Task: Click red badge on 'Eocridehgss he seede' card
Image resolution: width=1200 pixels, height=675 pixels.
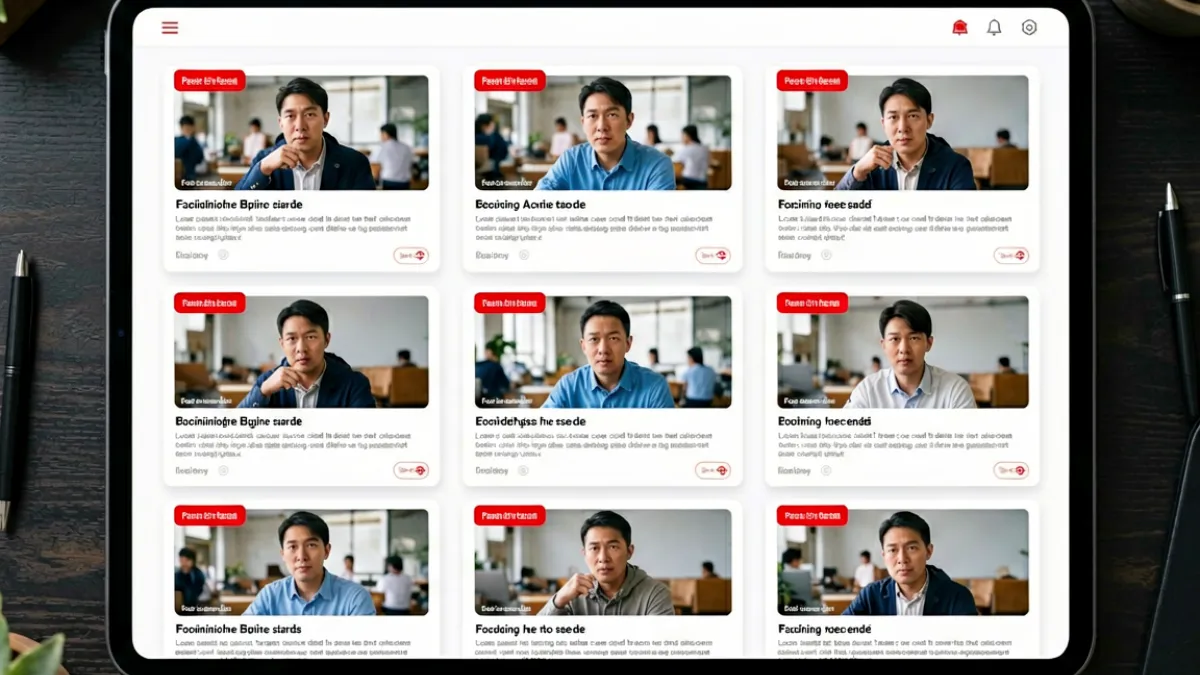Action: pyautogui.click(x=509, y=302)
